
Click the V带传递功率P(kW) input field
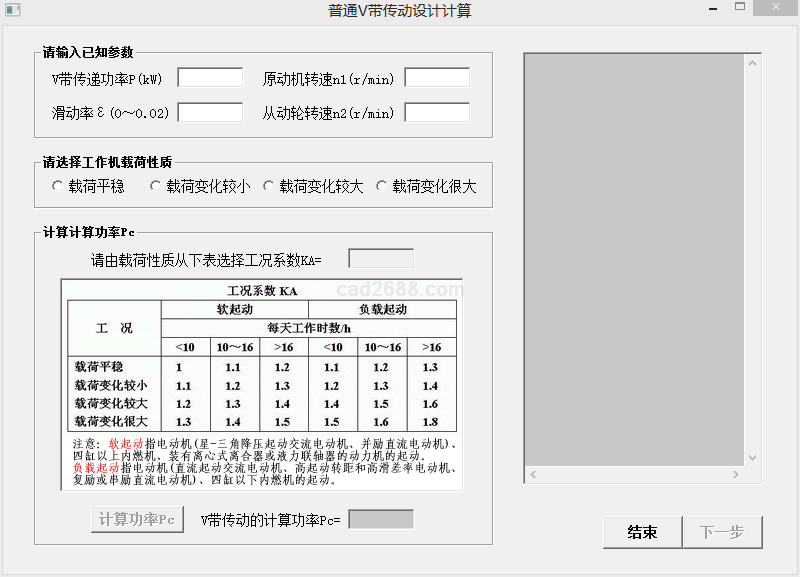pyautogui.click(x=210, y=78)
